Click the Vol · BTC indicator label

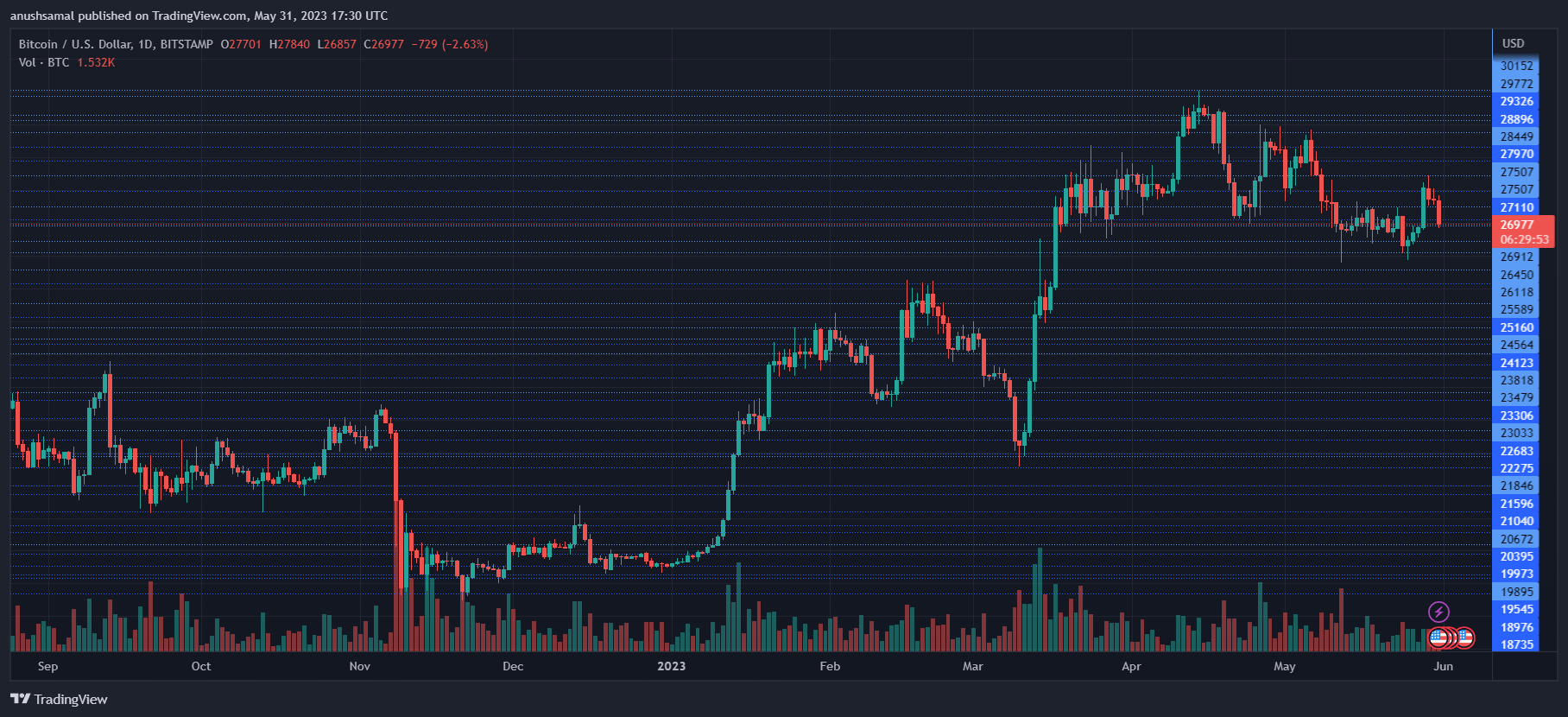pyautogui.click(x=44, y=62)
